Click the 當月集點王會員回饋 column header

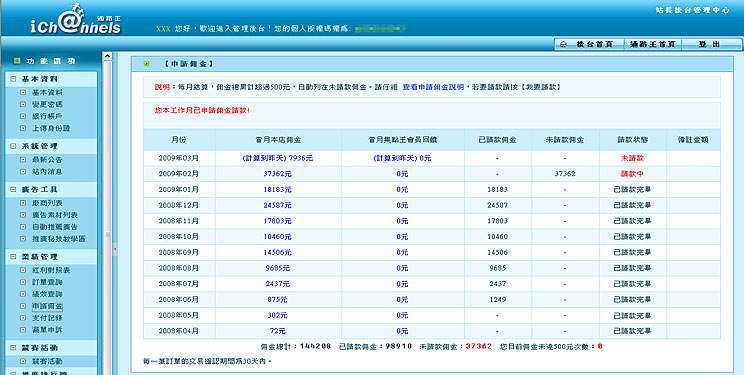pos(402,140)
